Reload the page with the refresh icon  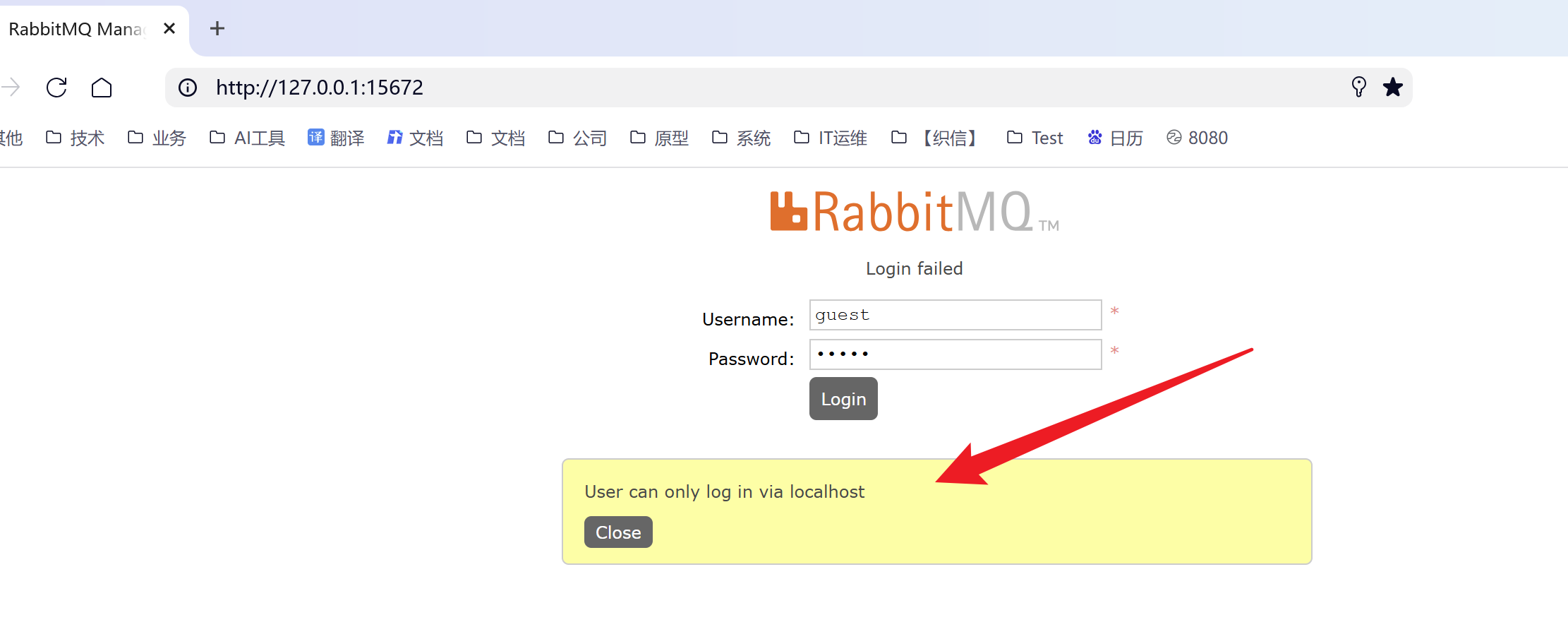[56, 88]
